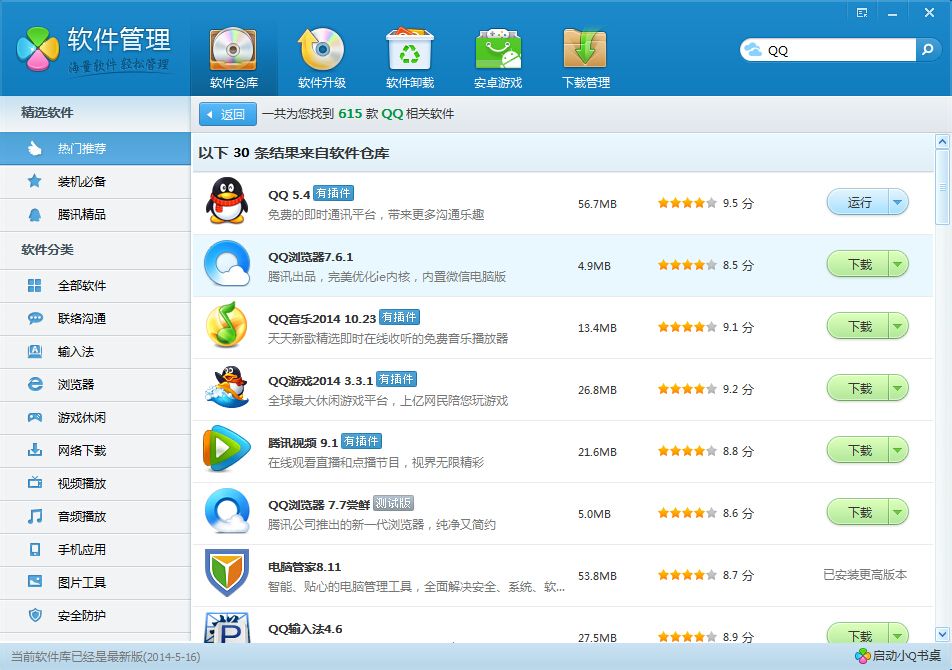Download QQ音乐2014
952x670 pixels.
[858, 327]
